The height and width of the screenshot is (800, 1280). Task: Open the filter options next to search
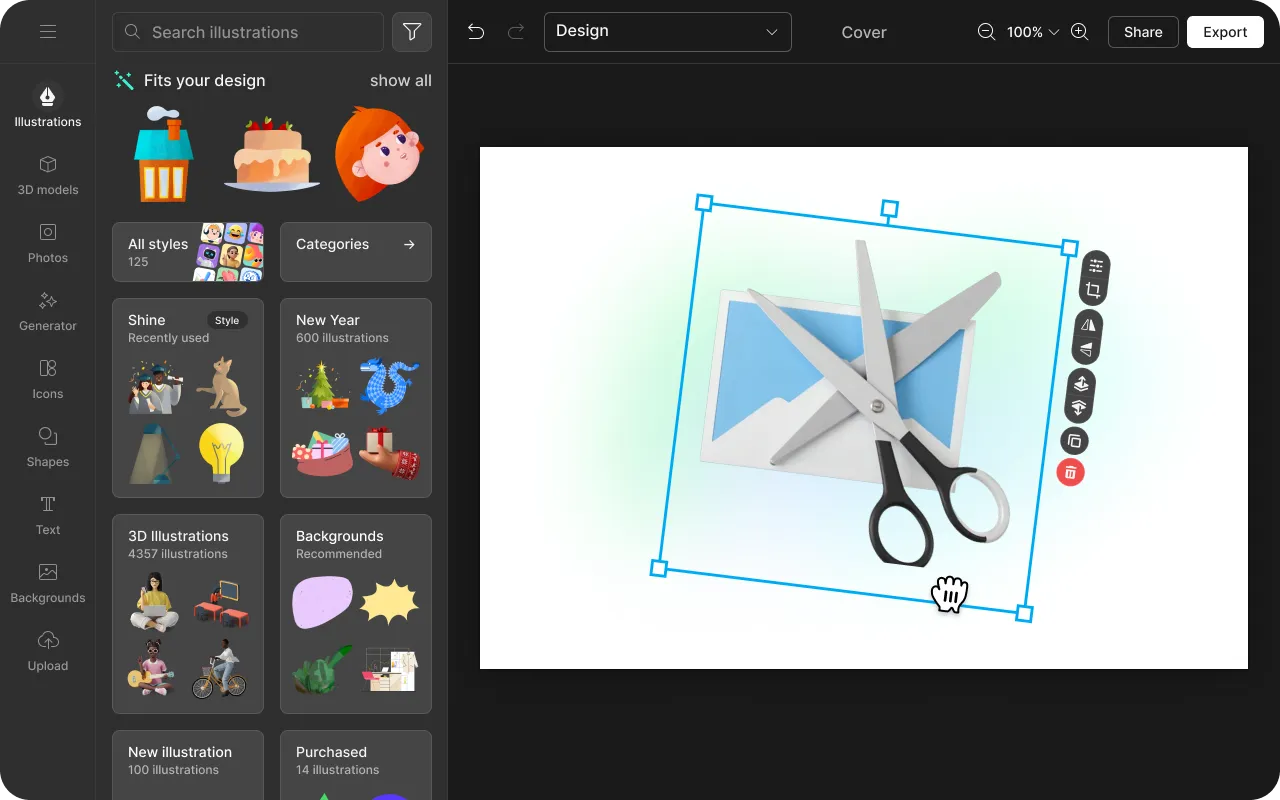point(411,31)
